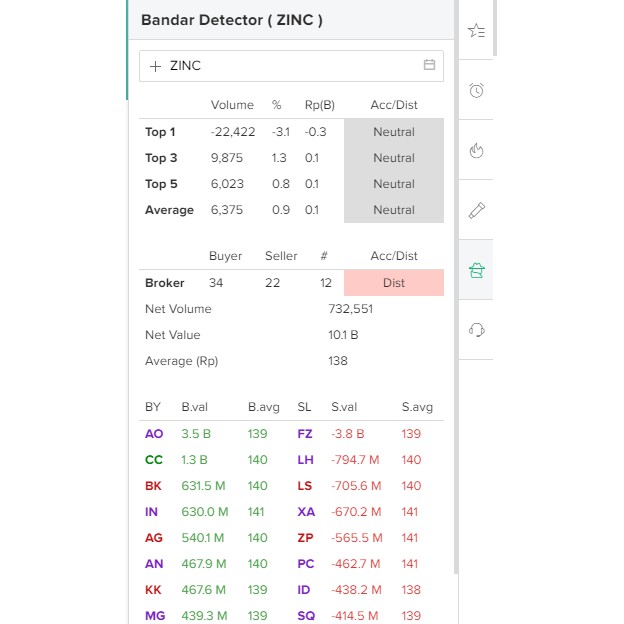Click Top 1 volume value -22,422
This screenshot has width=624, height=624.
pyautogui.click(x=233, y=132)
